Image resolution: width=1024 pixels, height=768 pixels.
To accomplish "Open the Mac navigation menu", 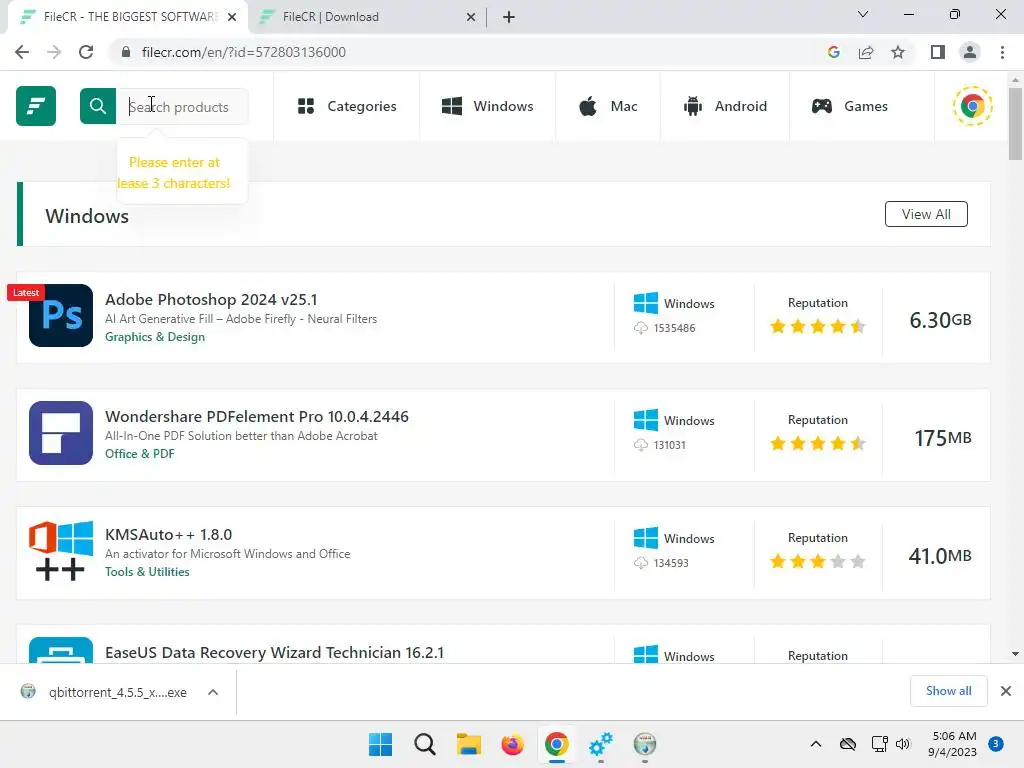I will (608, 106).
